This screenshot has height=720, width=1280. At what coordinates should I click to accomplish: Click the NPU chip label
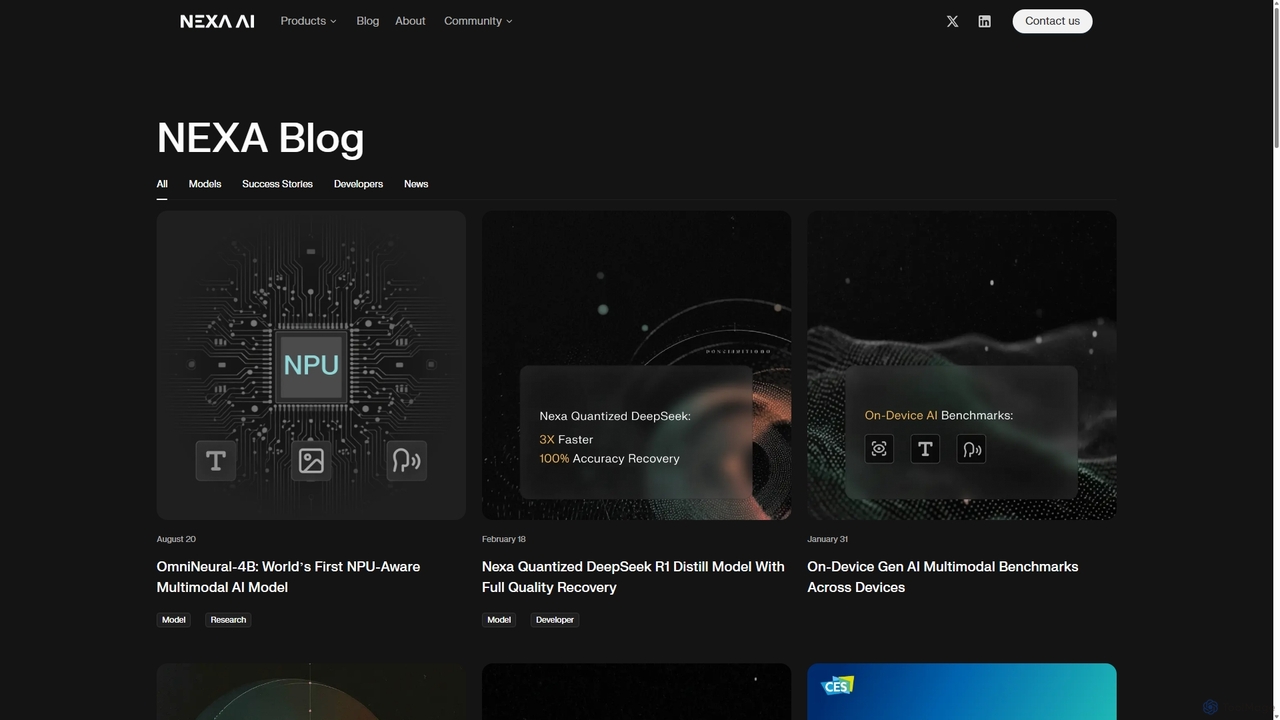(x=311, y=366)
